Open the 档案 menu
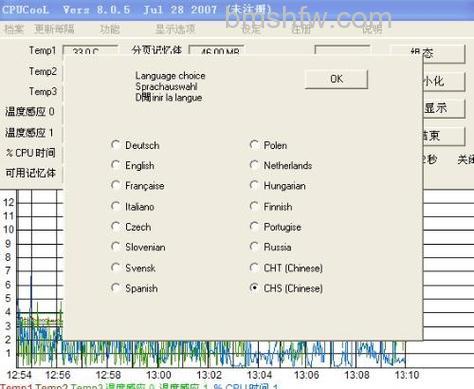Screen dimensions: 474x389 14,29
